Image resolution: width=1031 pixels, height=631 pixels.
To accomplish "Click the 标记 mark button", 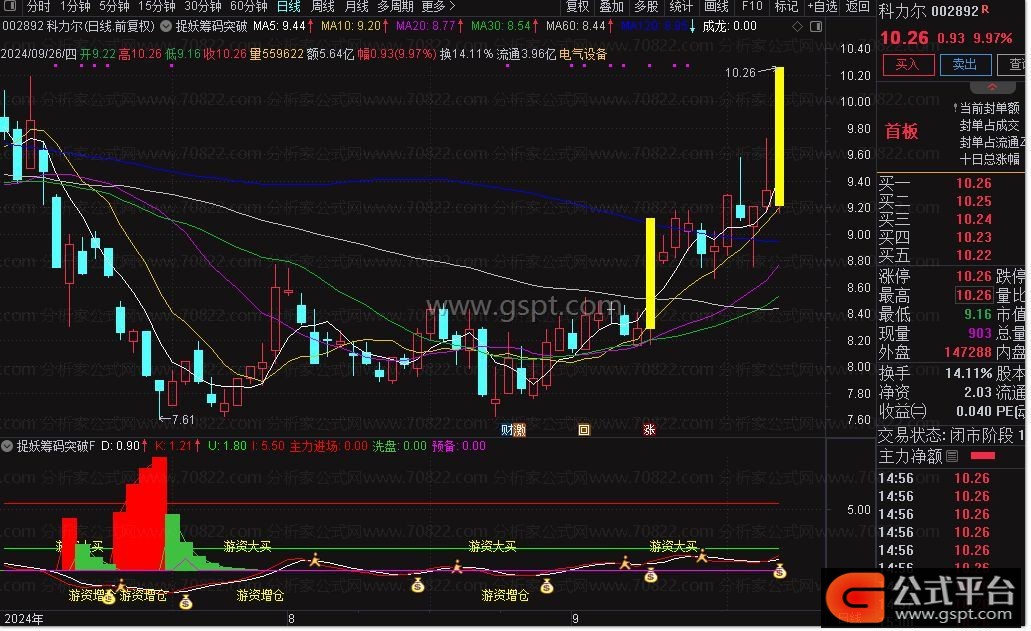I will 786,7.
